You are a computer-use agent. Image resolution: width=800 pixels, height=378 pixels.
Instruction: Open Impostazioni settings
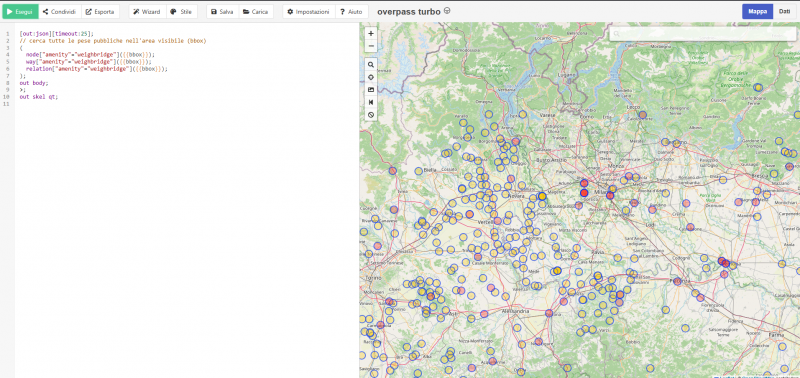coord(309,11)
